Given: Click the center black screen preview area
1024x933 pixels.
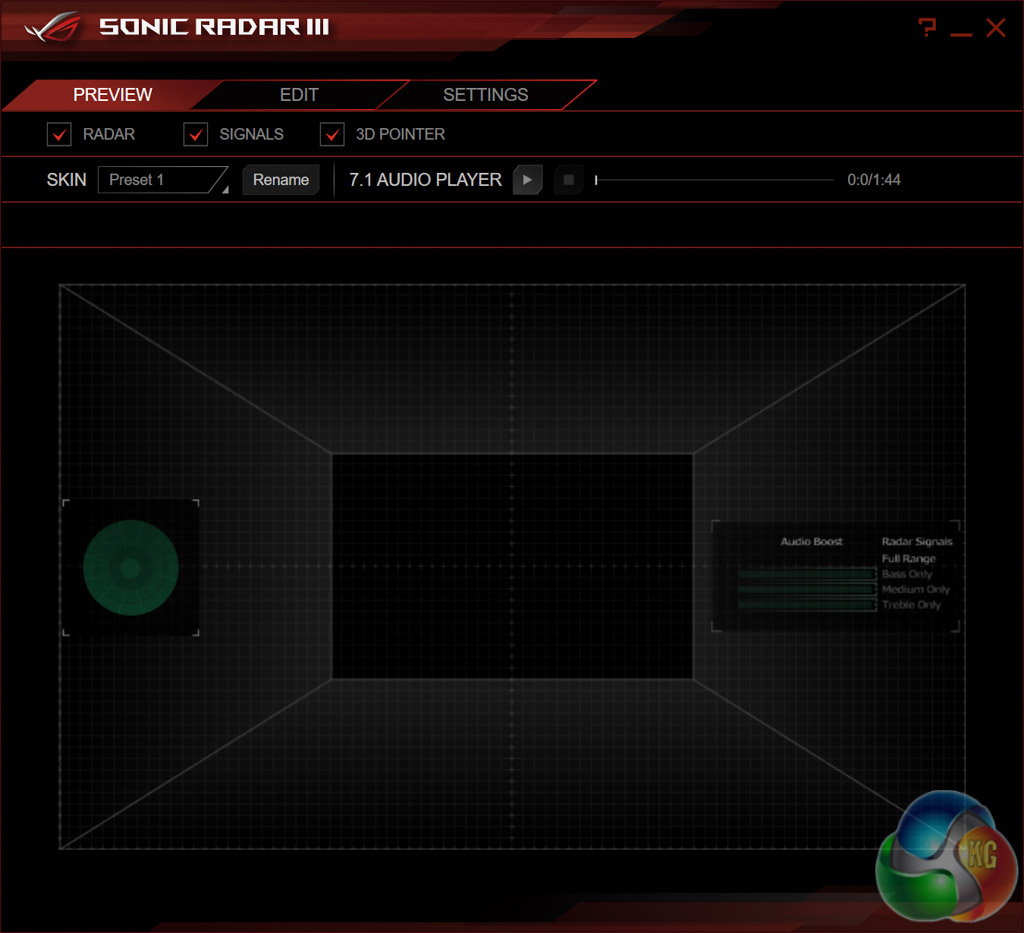Looking at the screenshot, I should 512,566.
